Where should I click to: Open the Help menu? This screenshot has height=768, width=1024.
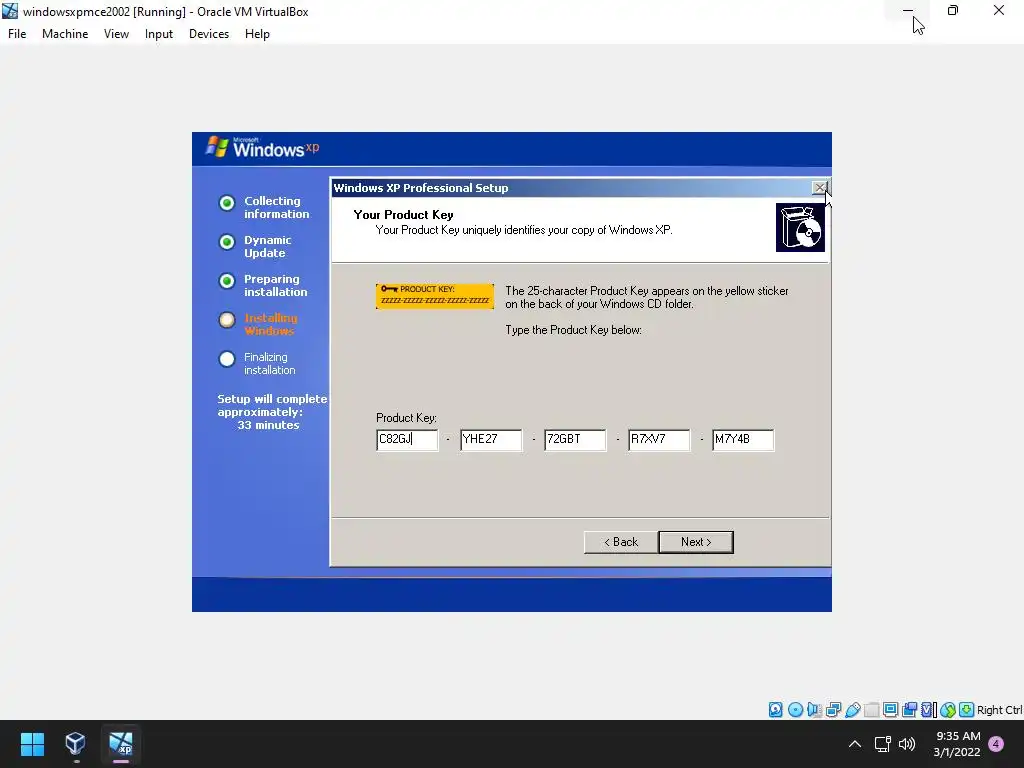point(257,34)
